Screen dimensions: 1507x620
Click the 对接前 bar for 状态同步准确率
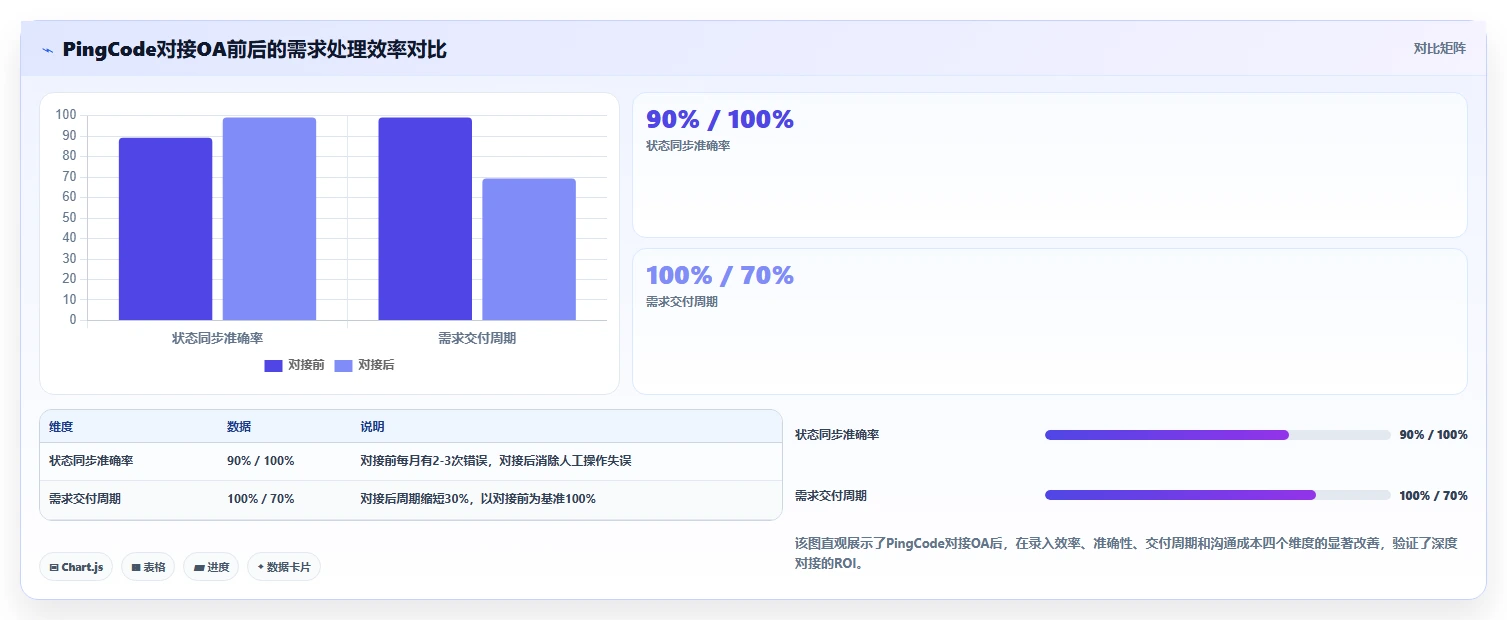165,229
